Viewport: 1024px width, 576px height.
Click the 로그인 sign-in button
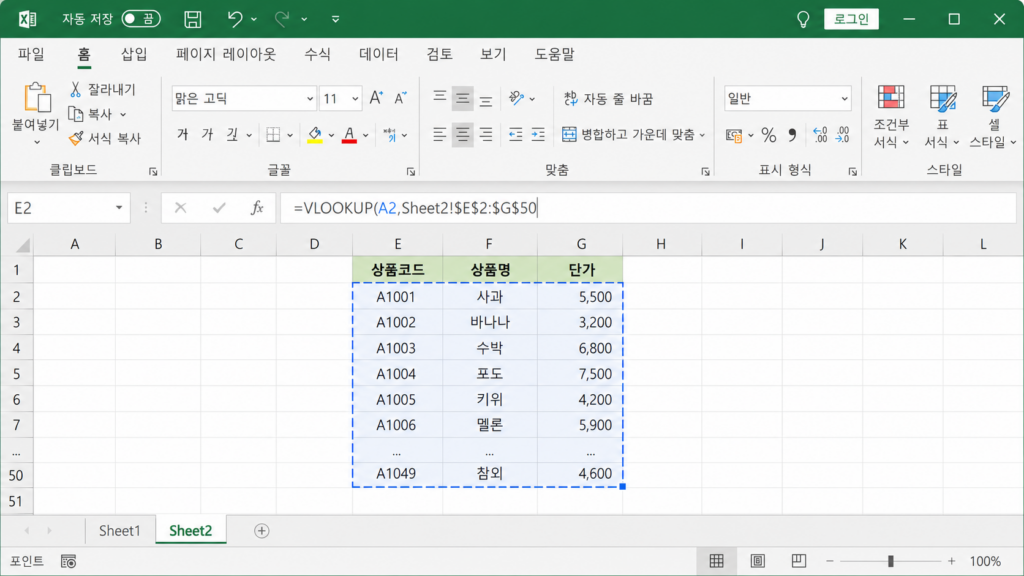click(851, 19)
